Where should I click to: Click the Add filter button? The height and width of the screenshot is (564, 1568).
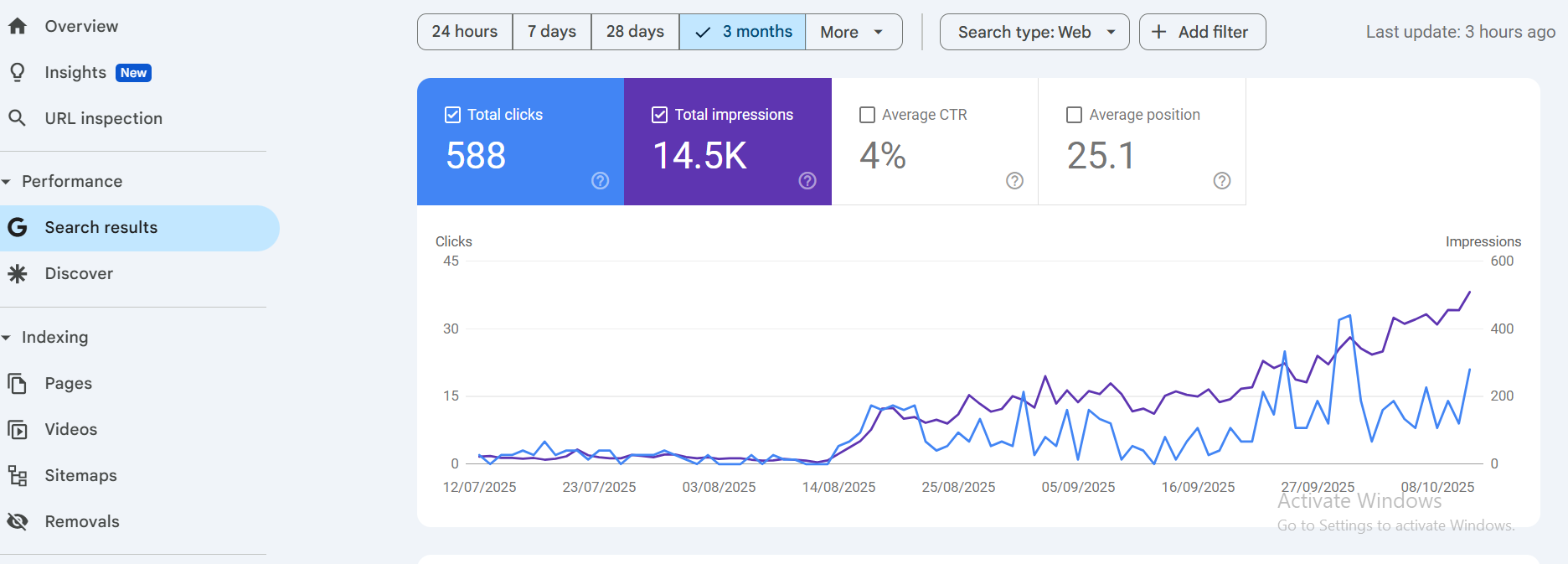(1202, 32)
